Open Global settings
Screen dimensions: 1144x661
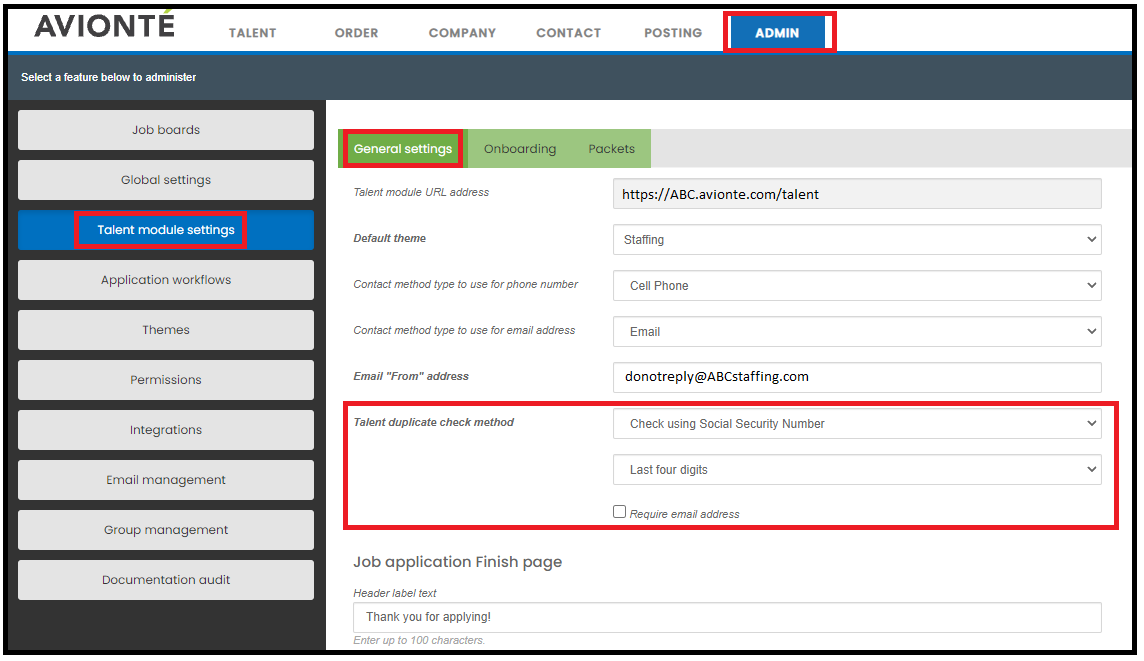[166, 180]
